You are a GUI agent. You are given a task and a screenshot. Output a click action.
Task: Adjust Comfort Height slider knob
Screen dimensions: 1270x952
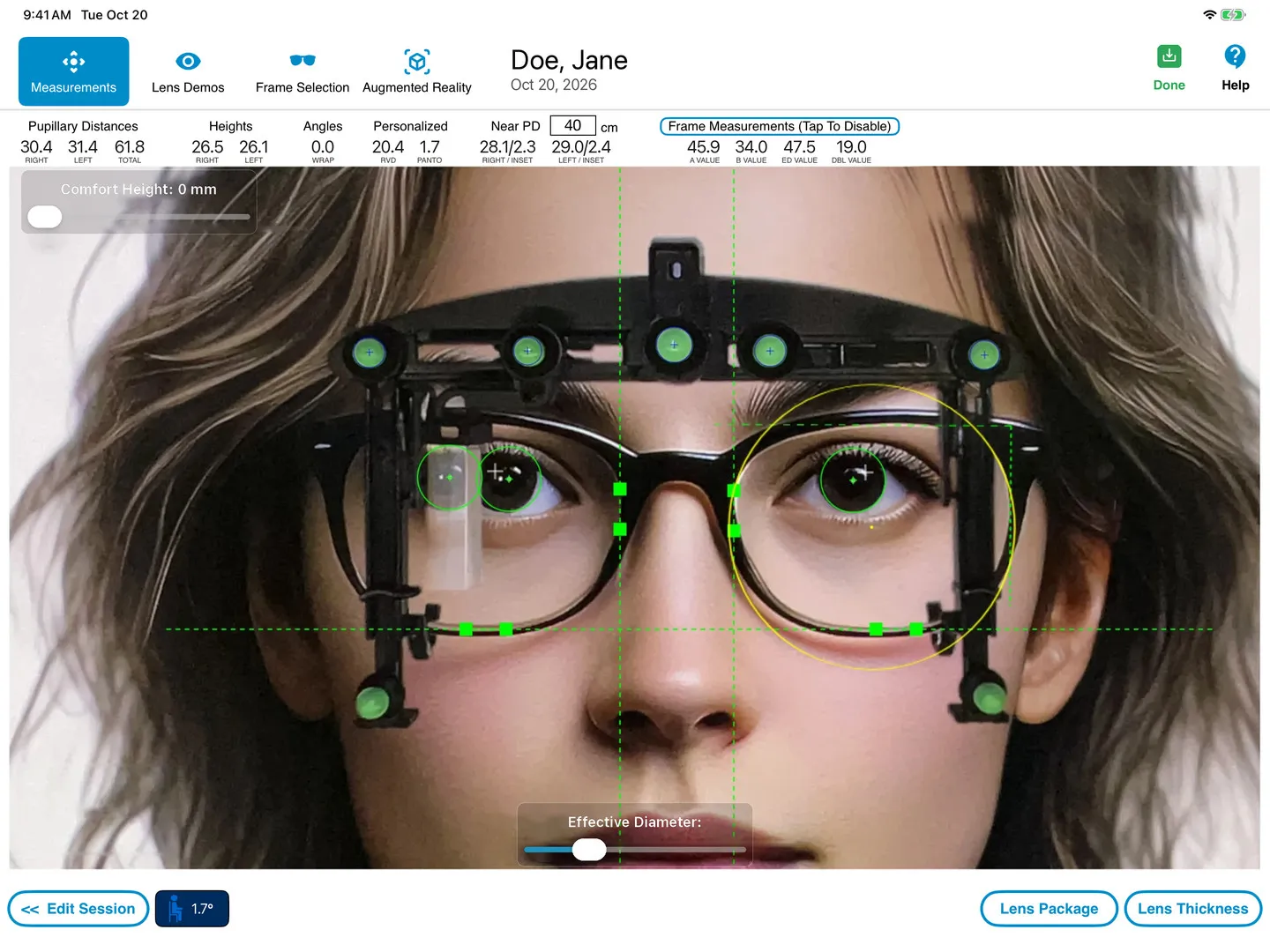click(45, 217)
